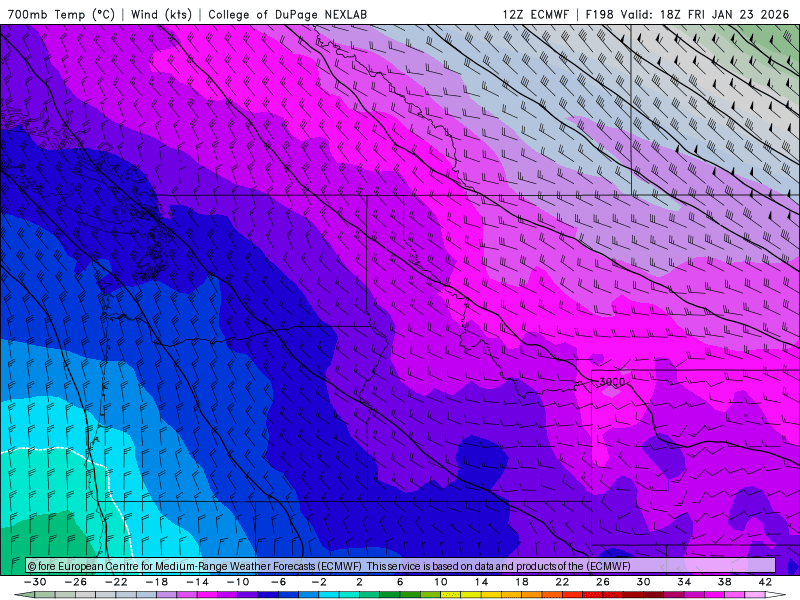The width and height of the screenshot is (800, 600).
Task: Click the -26 colorbar tick label
Action: [x=76, y=582]
